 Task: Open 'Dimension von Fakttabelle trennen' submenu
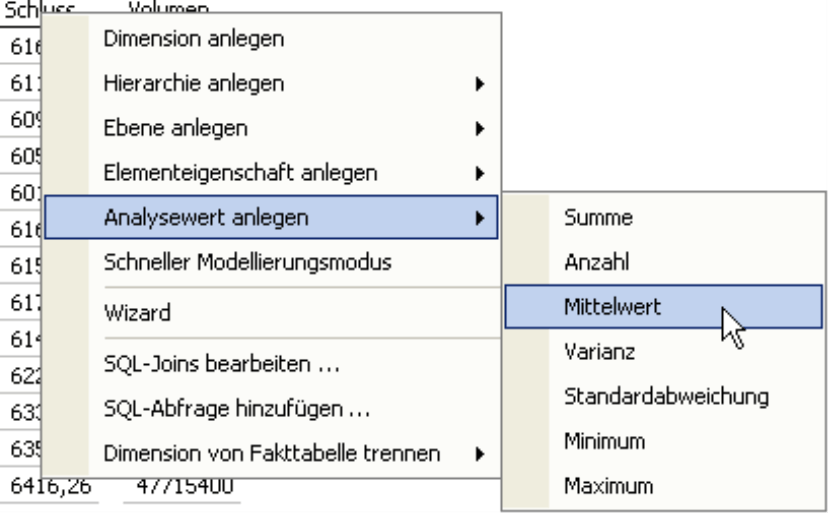coord(272,453)
